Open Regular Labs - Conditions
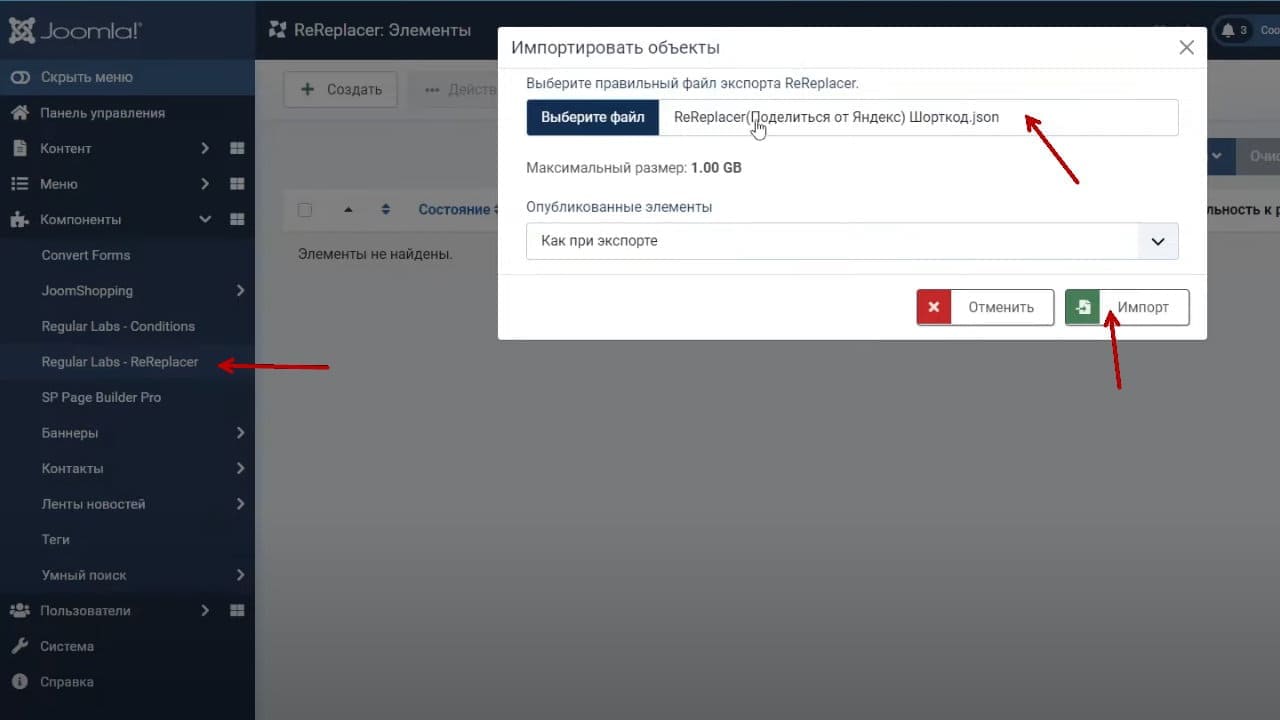Viewport: 1280px width, 720px height. coord(118,326)
